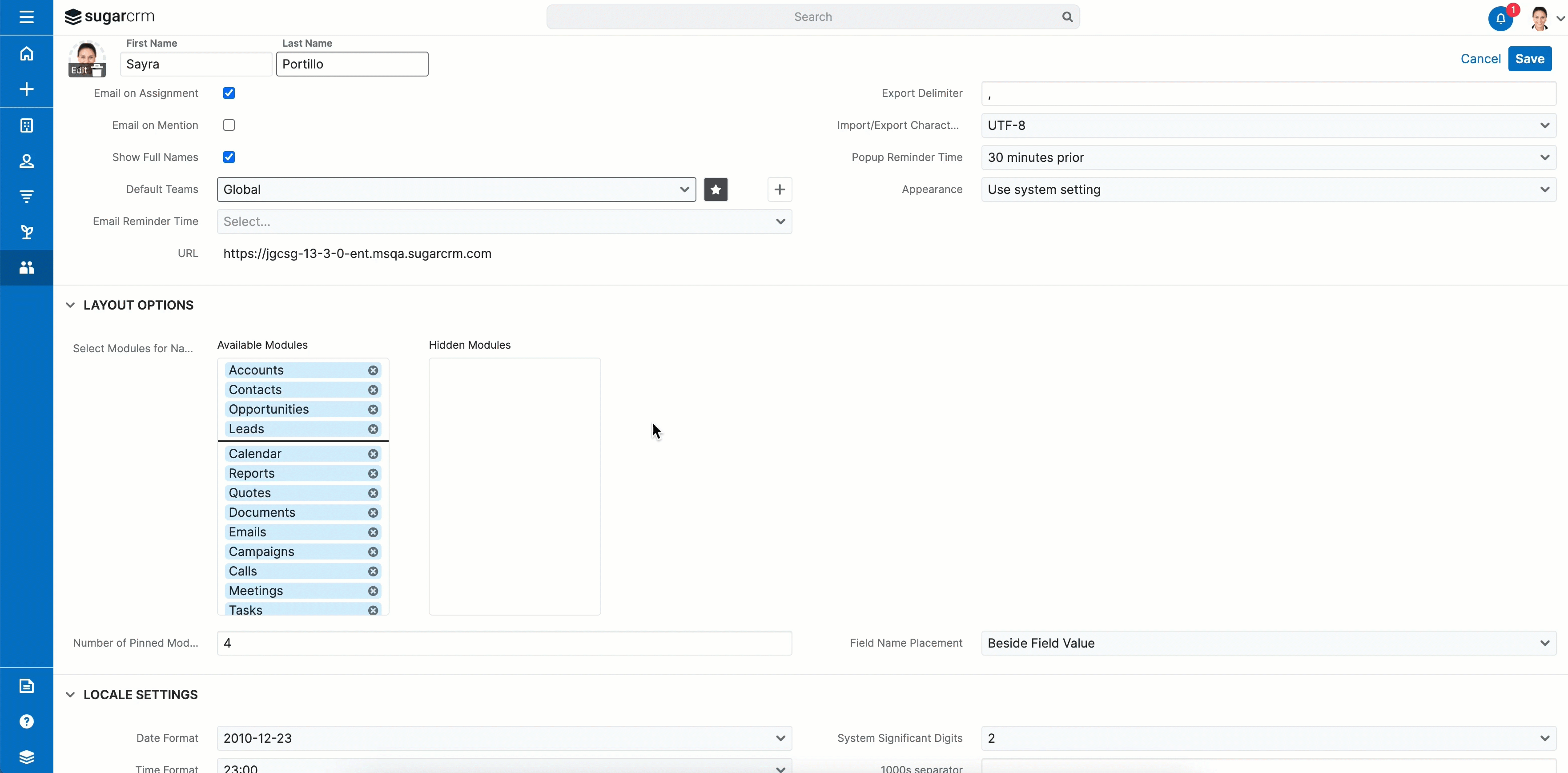Uncheck the Email on Assignment checkbox
The height and width of the screenshot is (773, 1568).
point(229,93)
